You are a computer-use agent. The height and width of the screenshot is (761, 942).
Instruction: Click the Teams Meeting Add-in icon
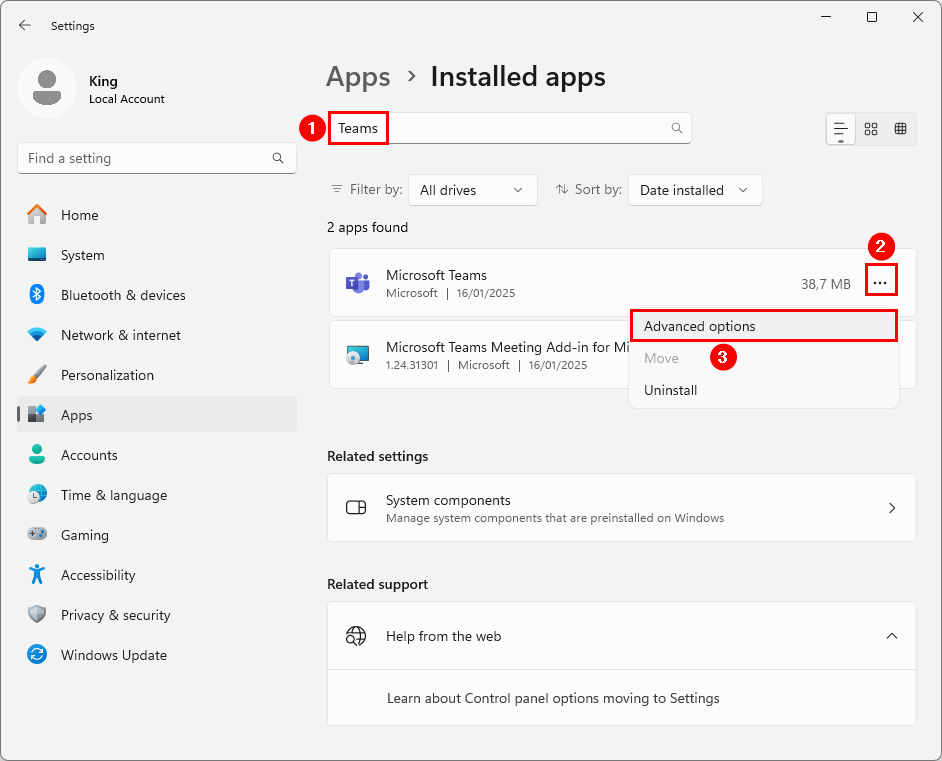(x=357, y=355)
